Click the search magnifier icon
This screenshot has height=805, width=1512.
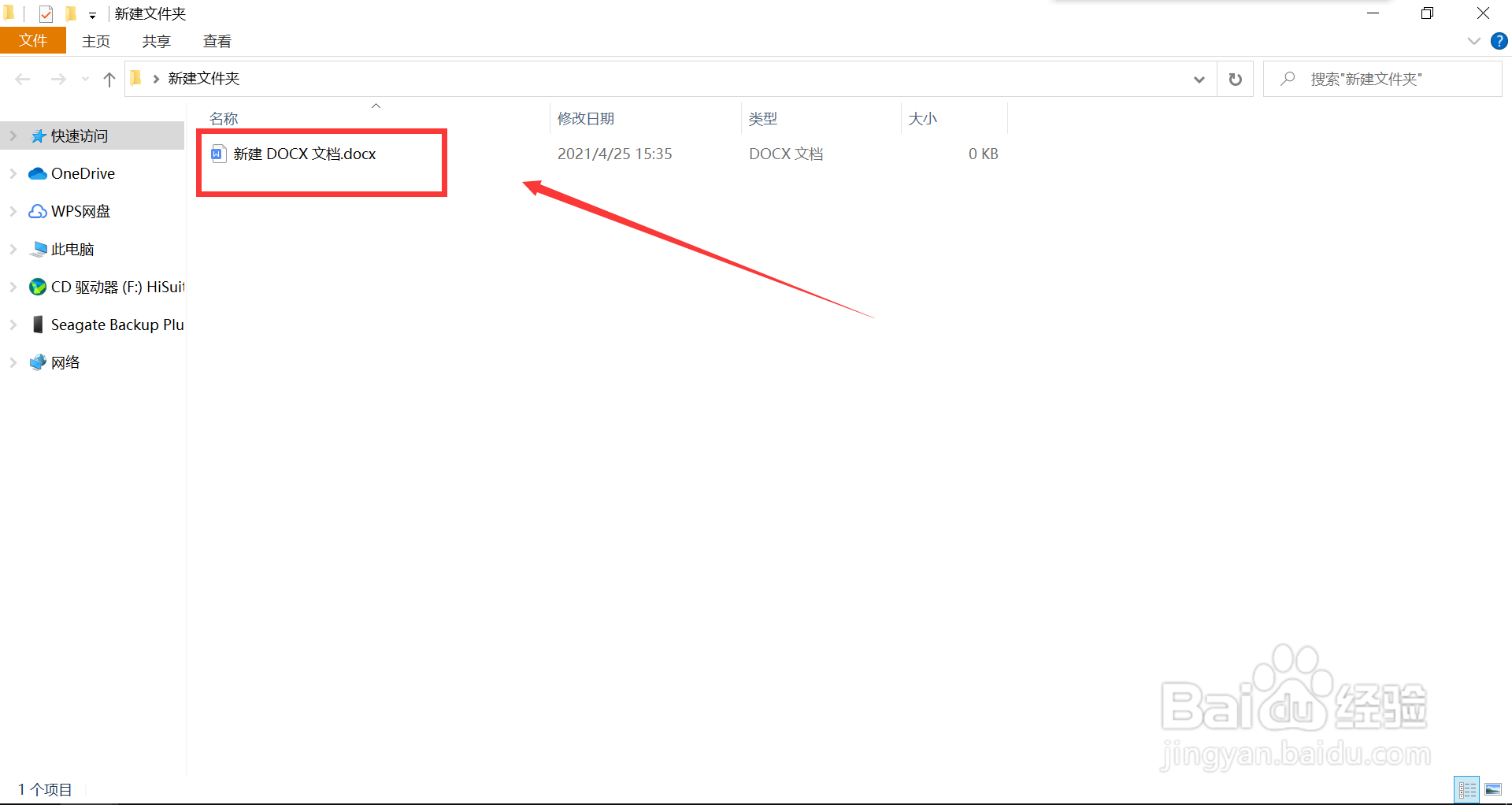tap(1288, 79)
